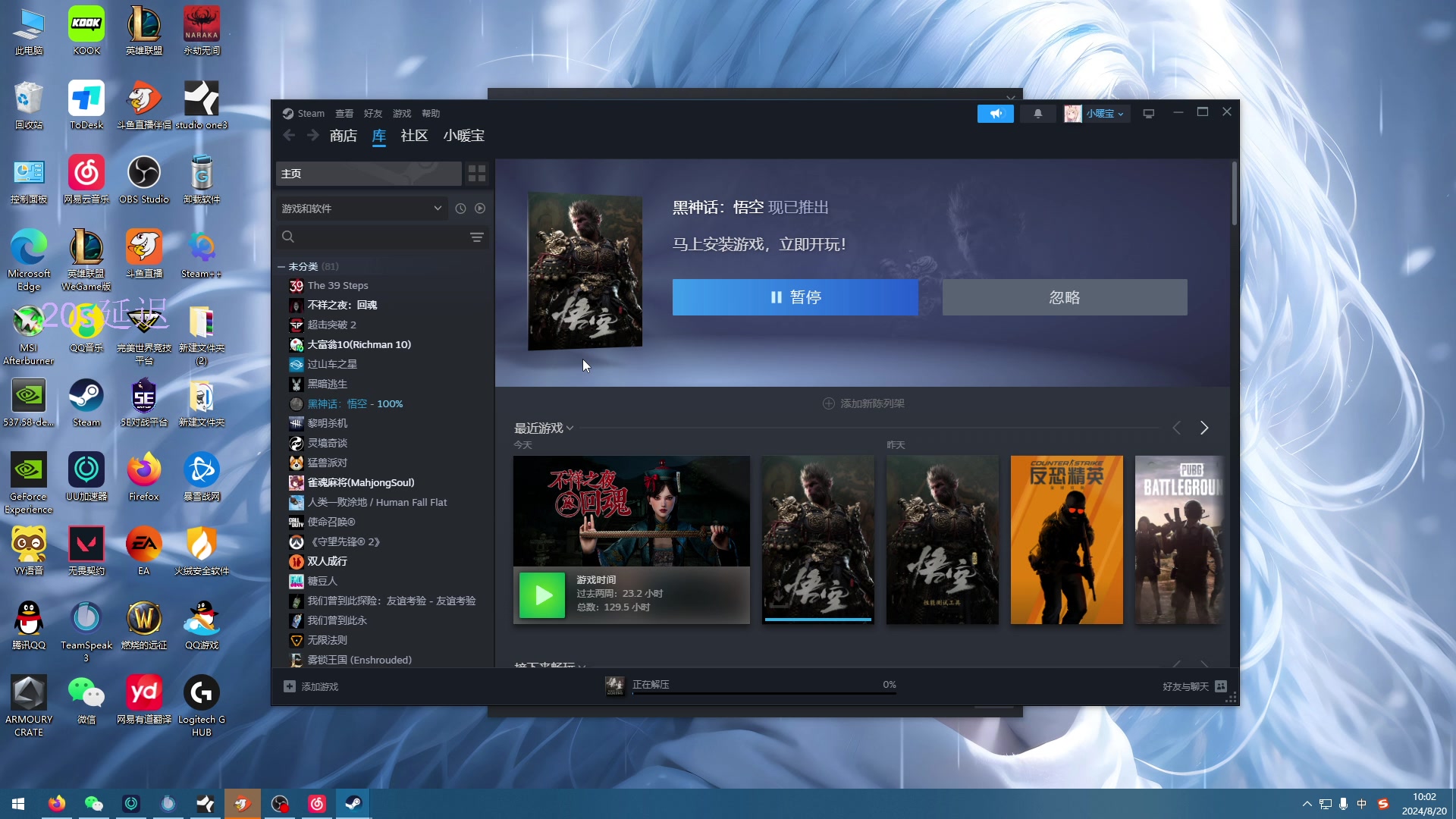Viewport: 1456px width, 819px height.
Task: Open the 游戏 menu
Action: click(402, 114)
